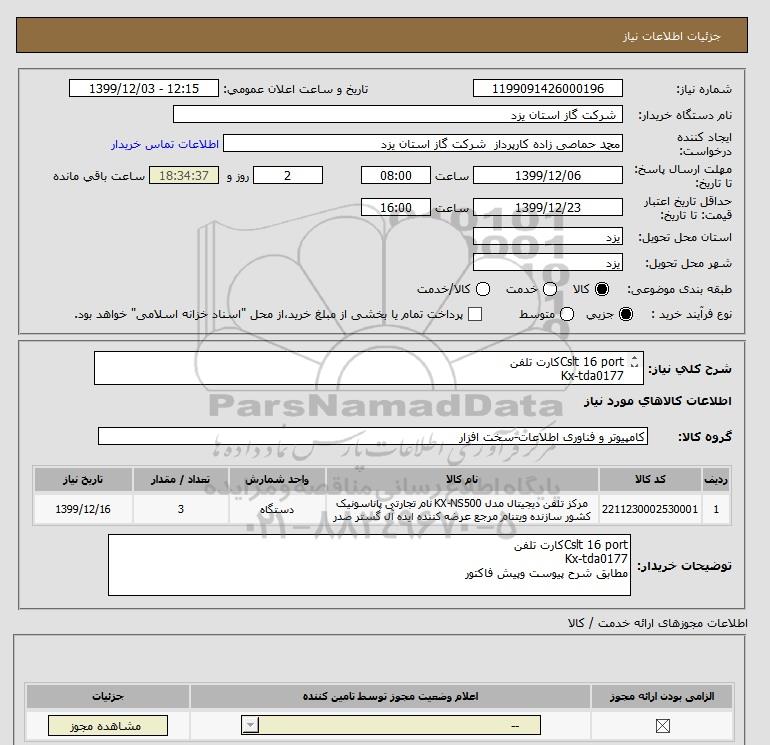
Task: Click the price validity time 16:00
Action: point(396,207)
